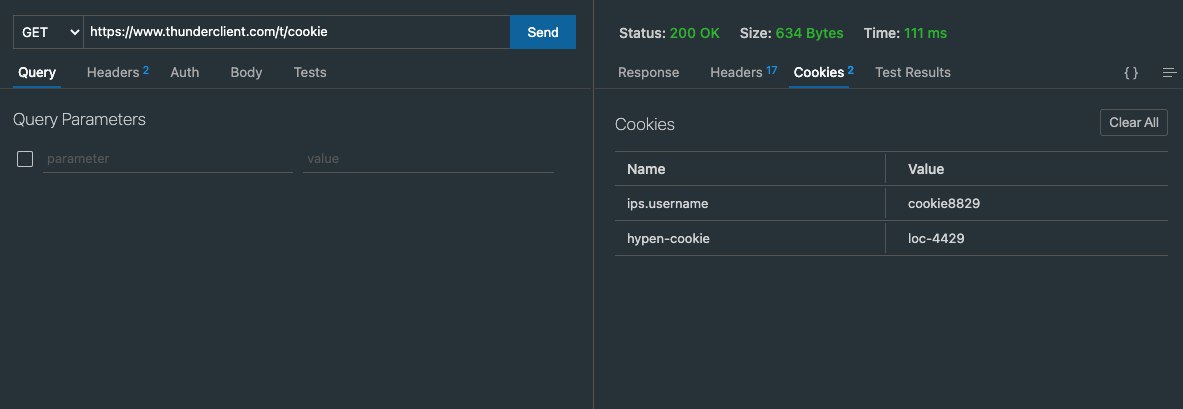Open the response options menu icon
The width and height of the screenshot is (1183, 409).
1169,73
